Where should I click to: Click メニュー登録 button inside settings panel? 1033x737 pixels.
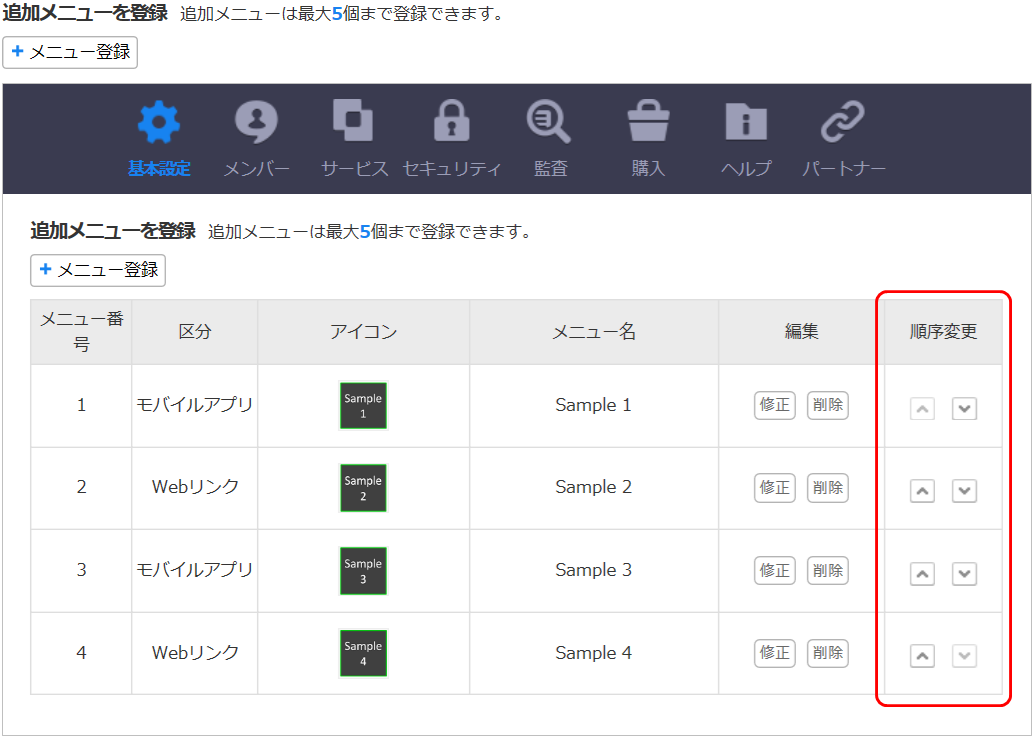coord(98,270)
